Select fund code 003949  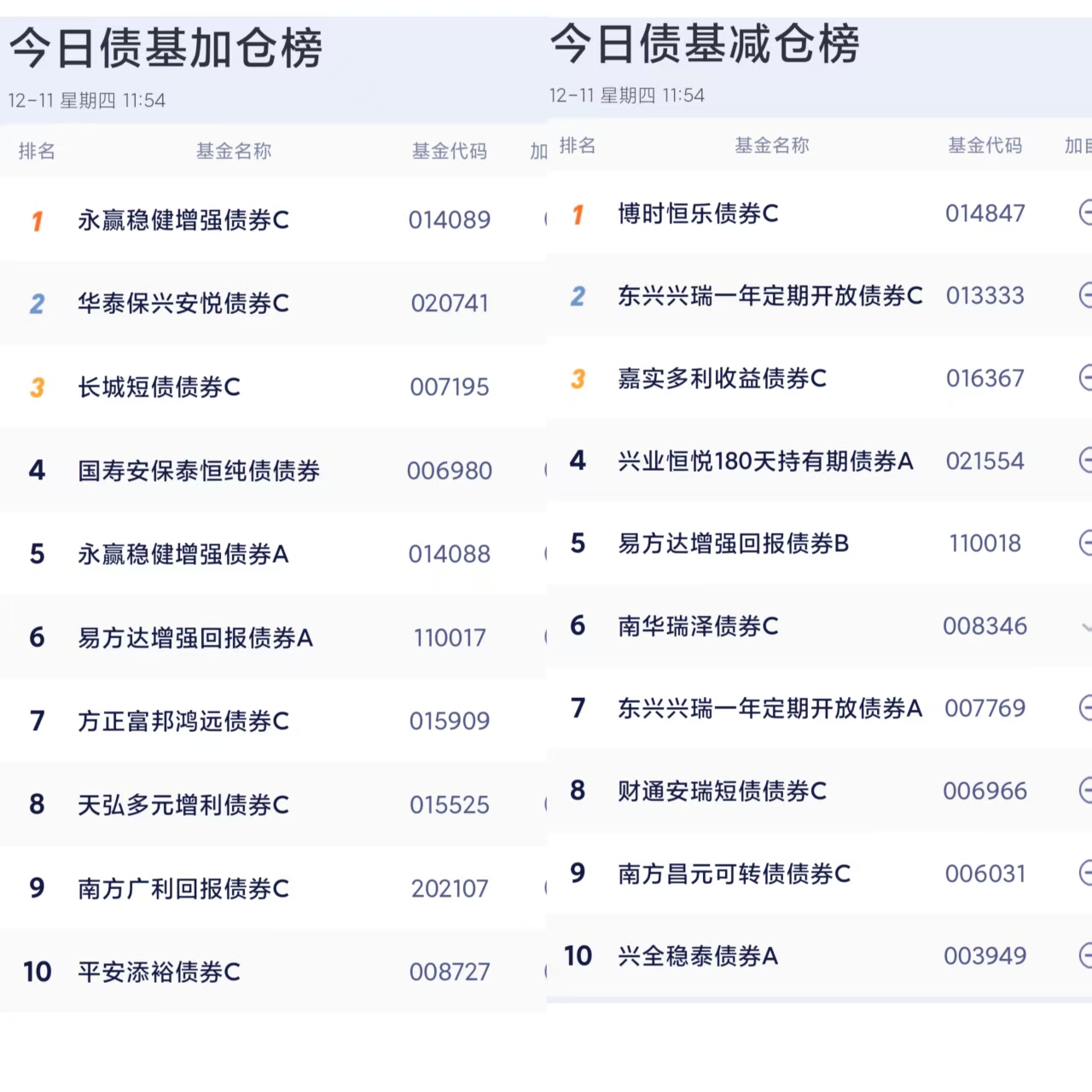985,955
